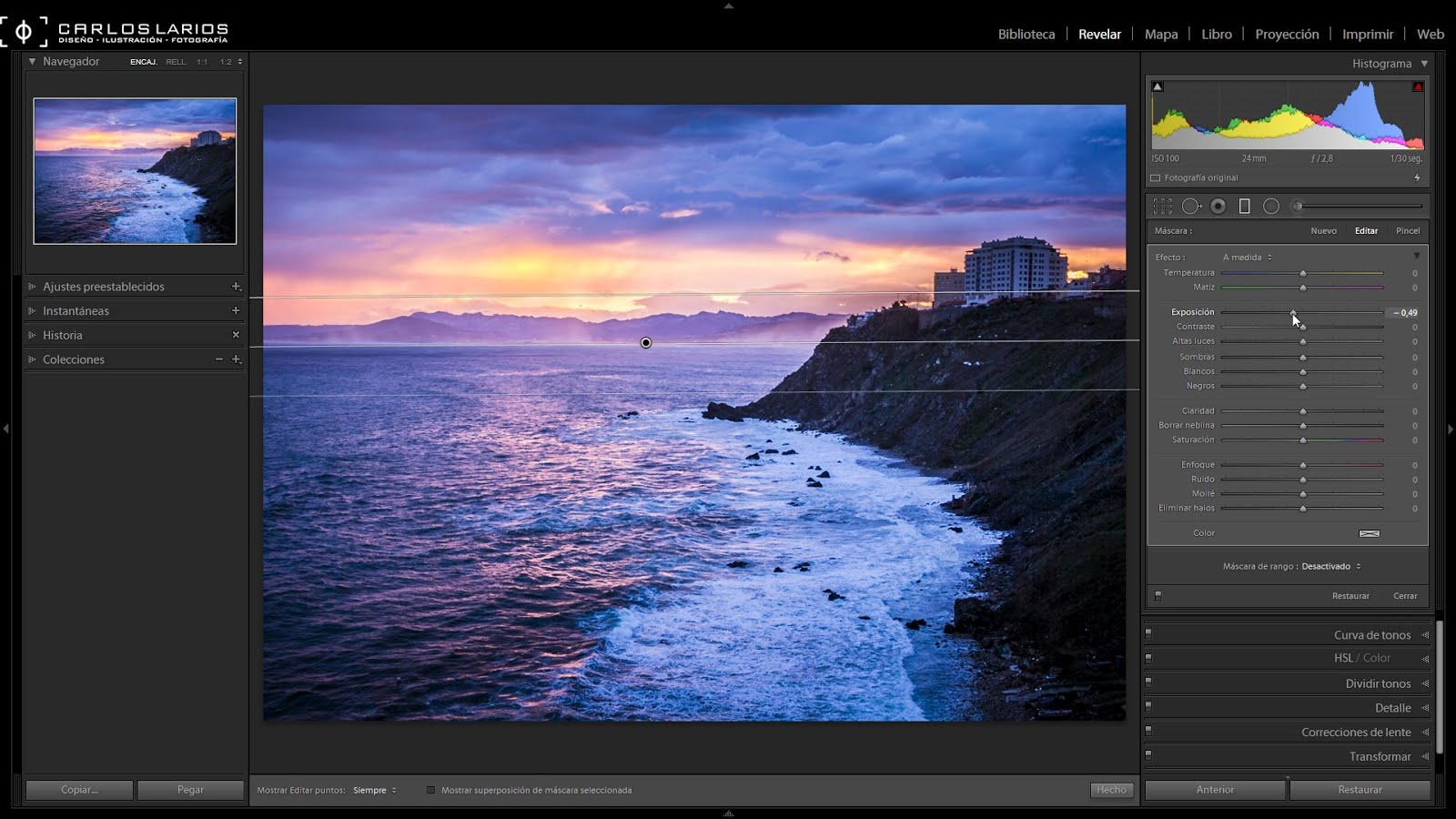Click the Hecho button
This screenshot has width=1456, height=819.
1111,790
